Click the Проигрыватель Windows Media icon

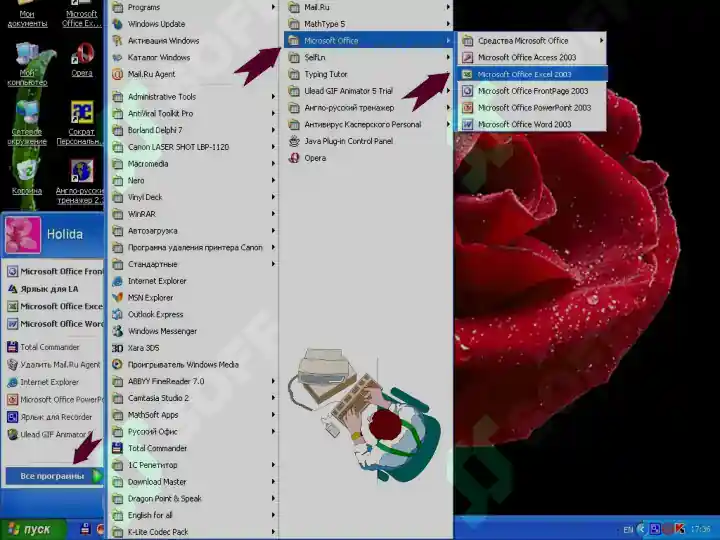pyautogui.click(x=118, y=365)
